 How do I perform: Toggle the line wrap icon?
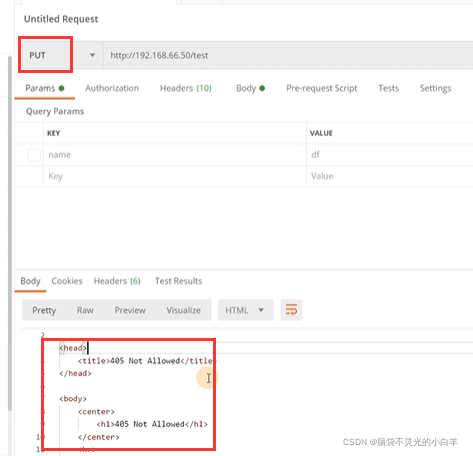tap(291, 310)
